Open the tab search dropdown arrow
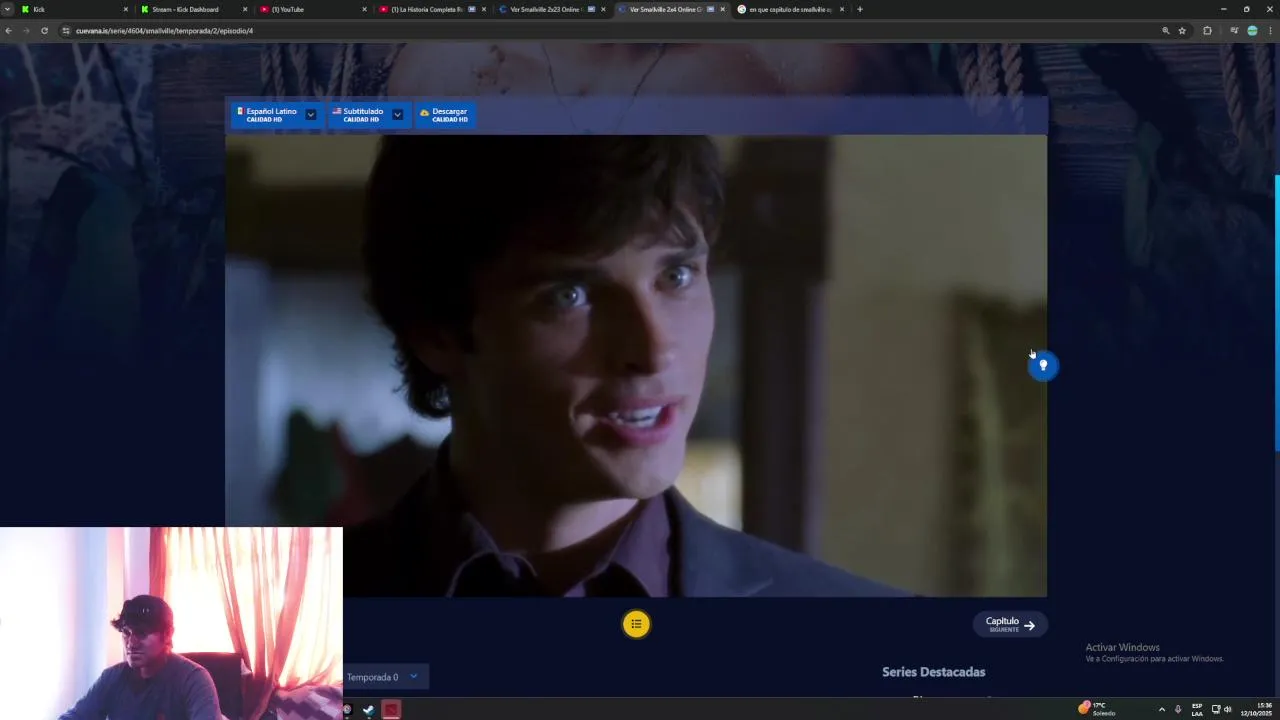The image size is (1280, 720). [x=7, y=9]
